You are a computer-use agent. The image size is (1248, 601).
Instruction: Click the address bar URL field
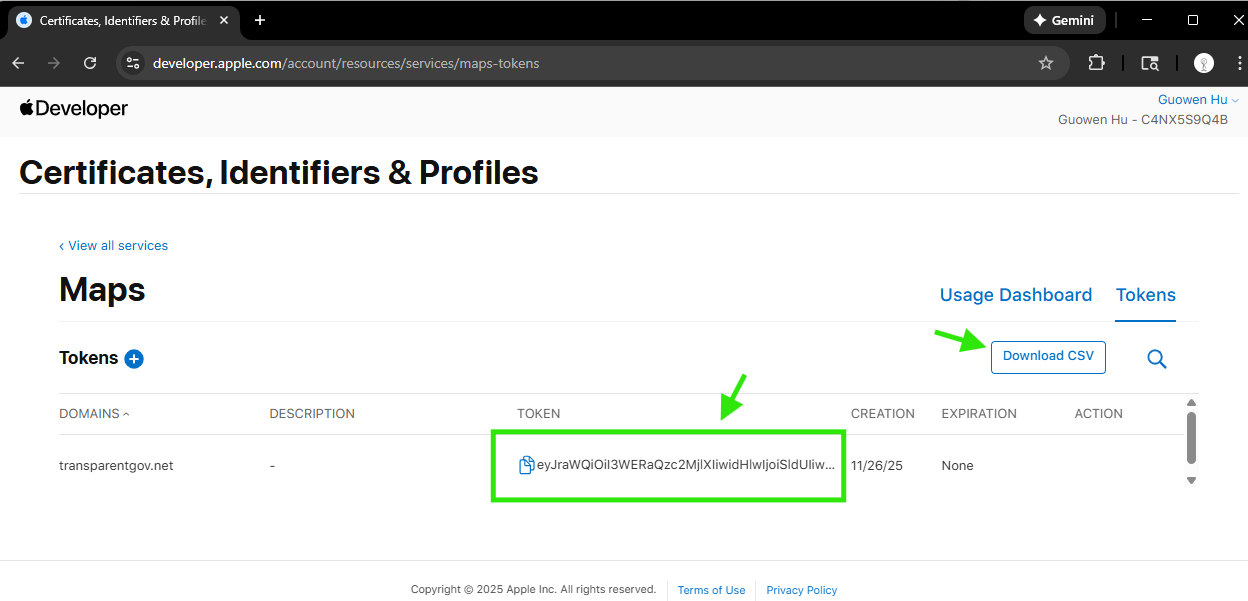click(580, 63)
